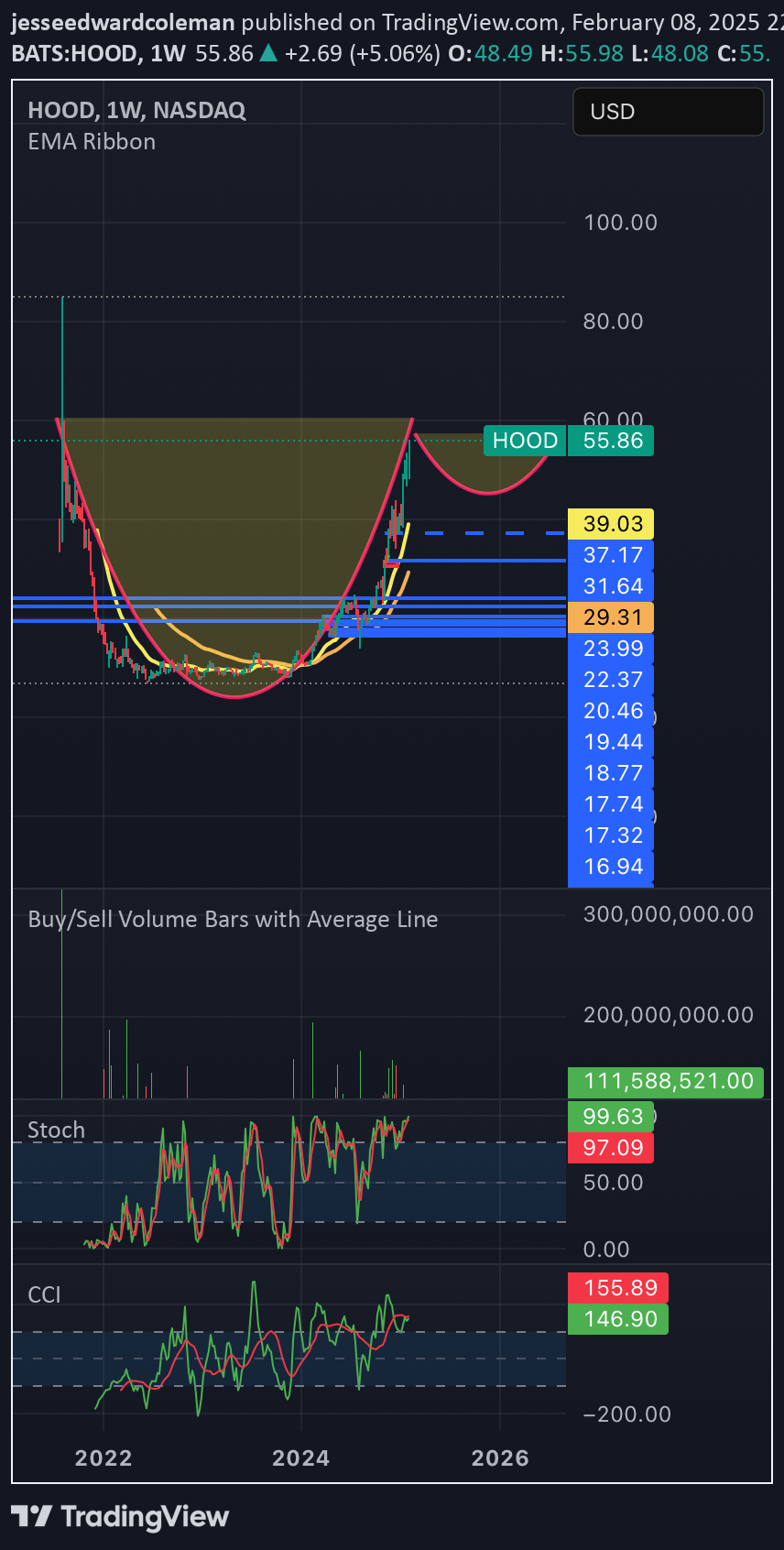
Task: Click the red 97.09 Stoch value
Action: (x=611, y=1148)
